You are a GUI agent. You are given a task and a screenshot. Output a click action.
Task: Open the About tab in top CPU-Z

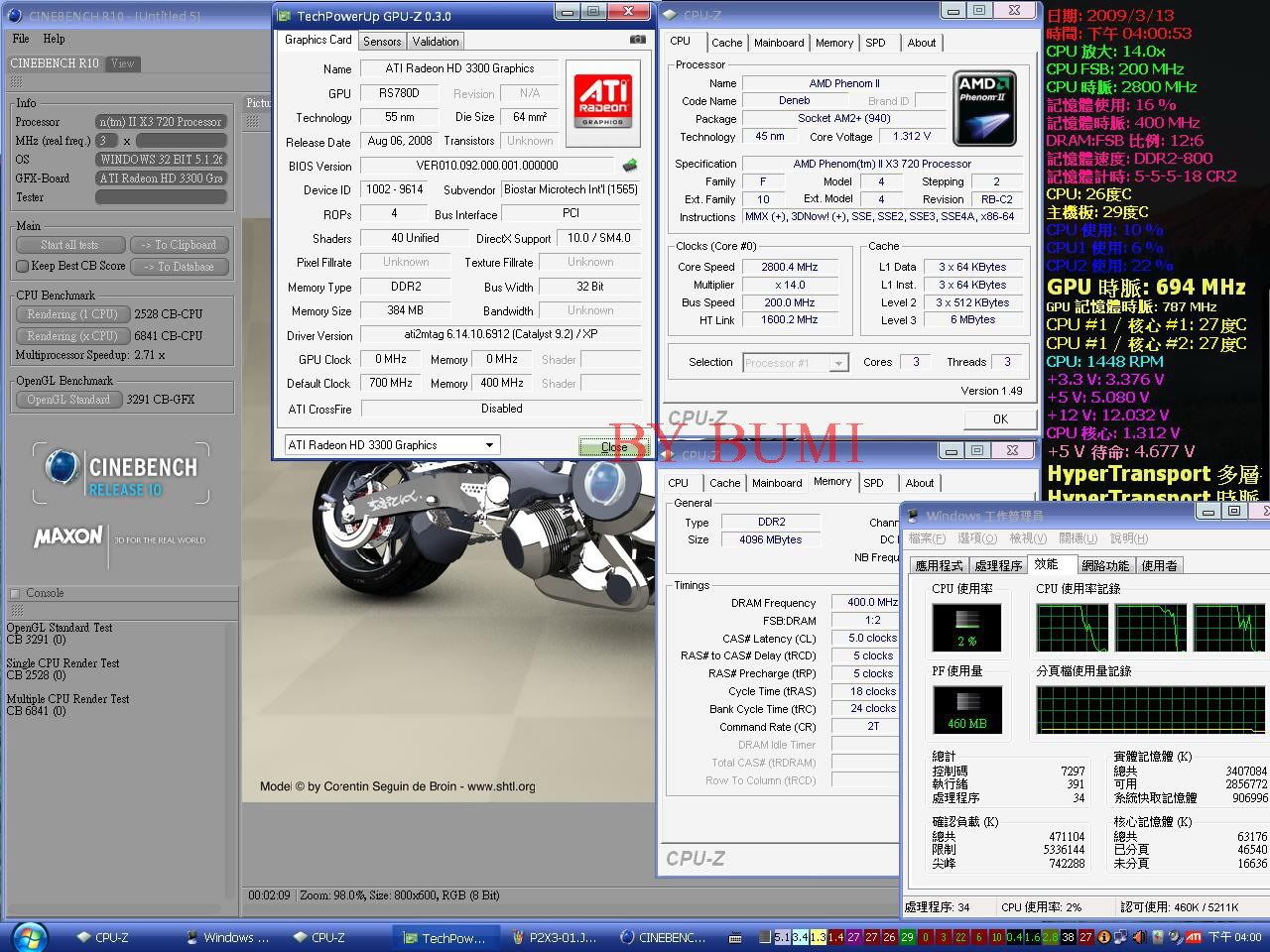[921, 43]
